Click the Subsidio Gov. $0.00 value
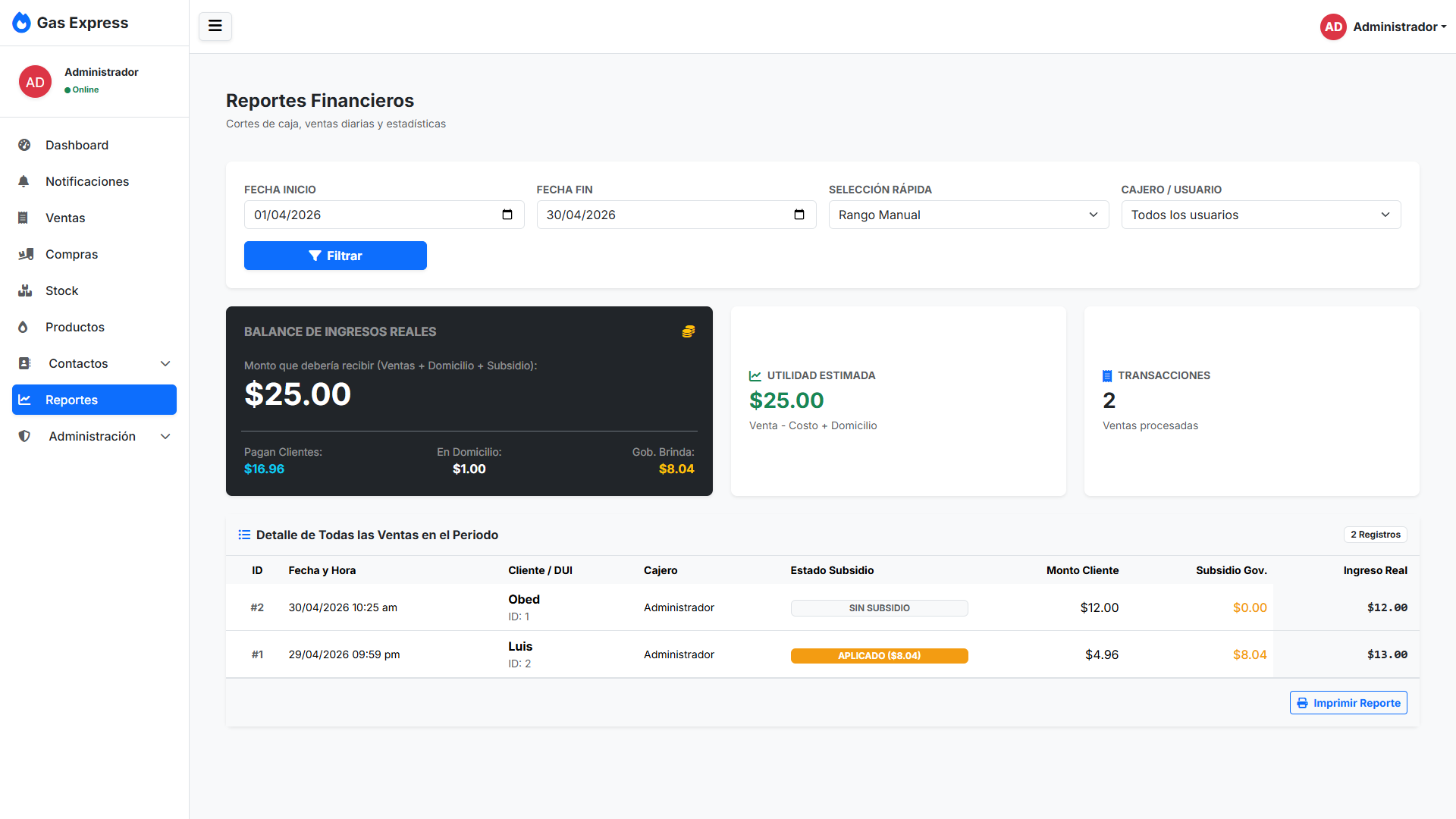 click(x=1250, y=607)
